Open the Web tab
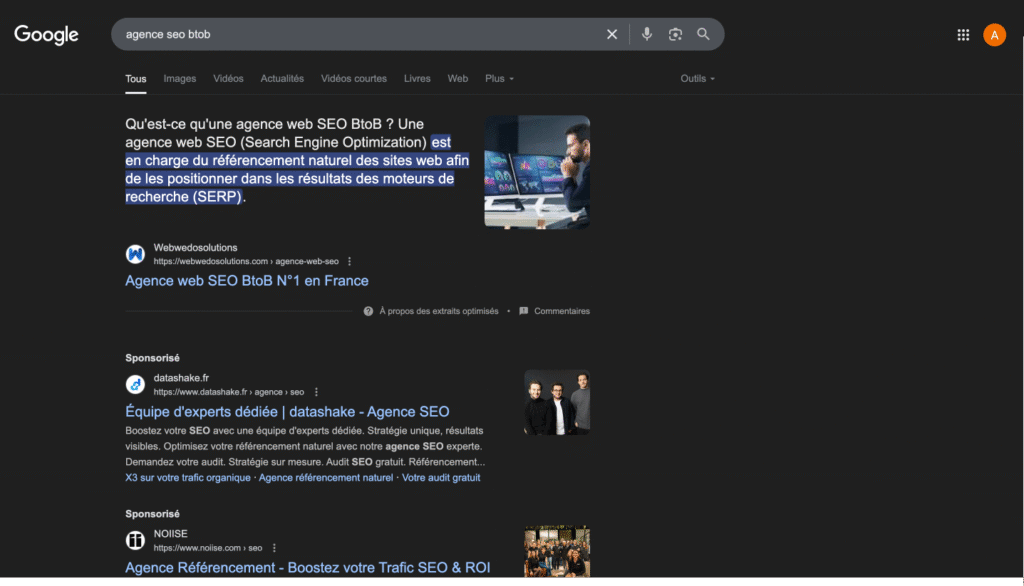This screenshot has width=1024, height=586. [x=457, y=78]
